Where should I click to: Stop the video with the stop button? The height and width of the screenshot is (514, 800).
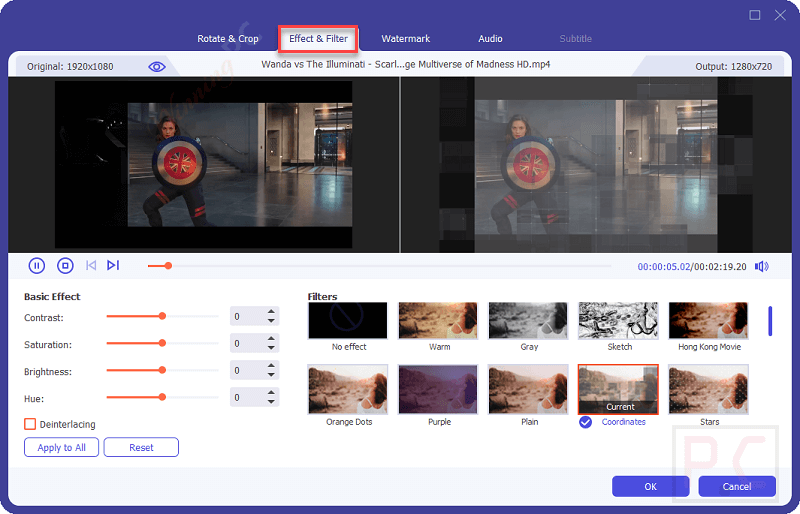pyautogui.click(x=65, y=265)
